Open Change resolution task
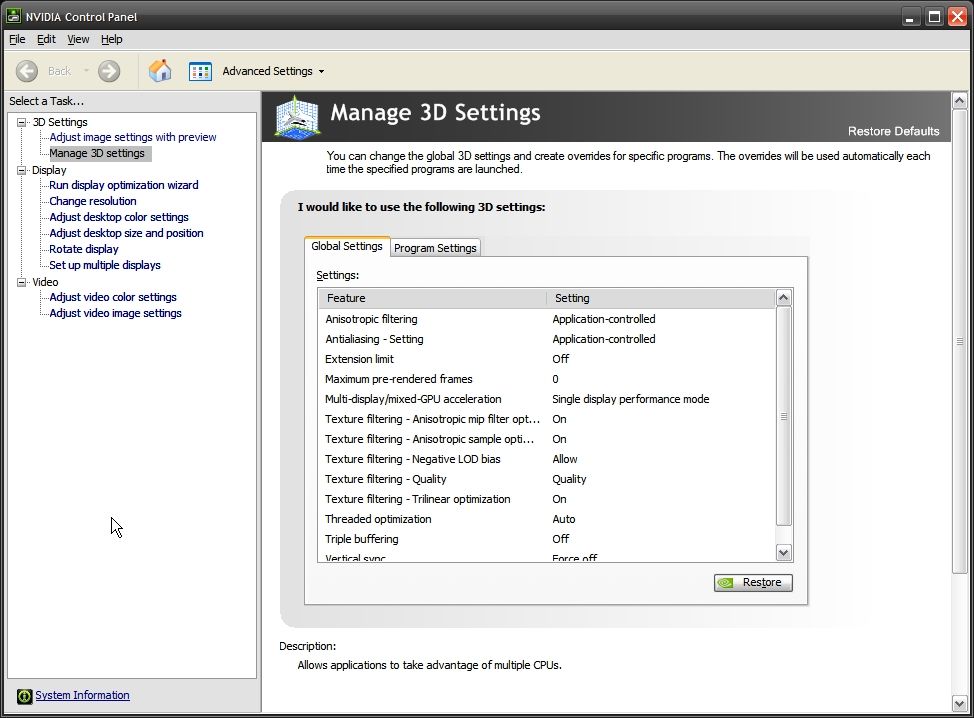 coord(93,201)
